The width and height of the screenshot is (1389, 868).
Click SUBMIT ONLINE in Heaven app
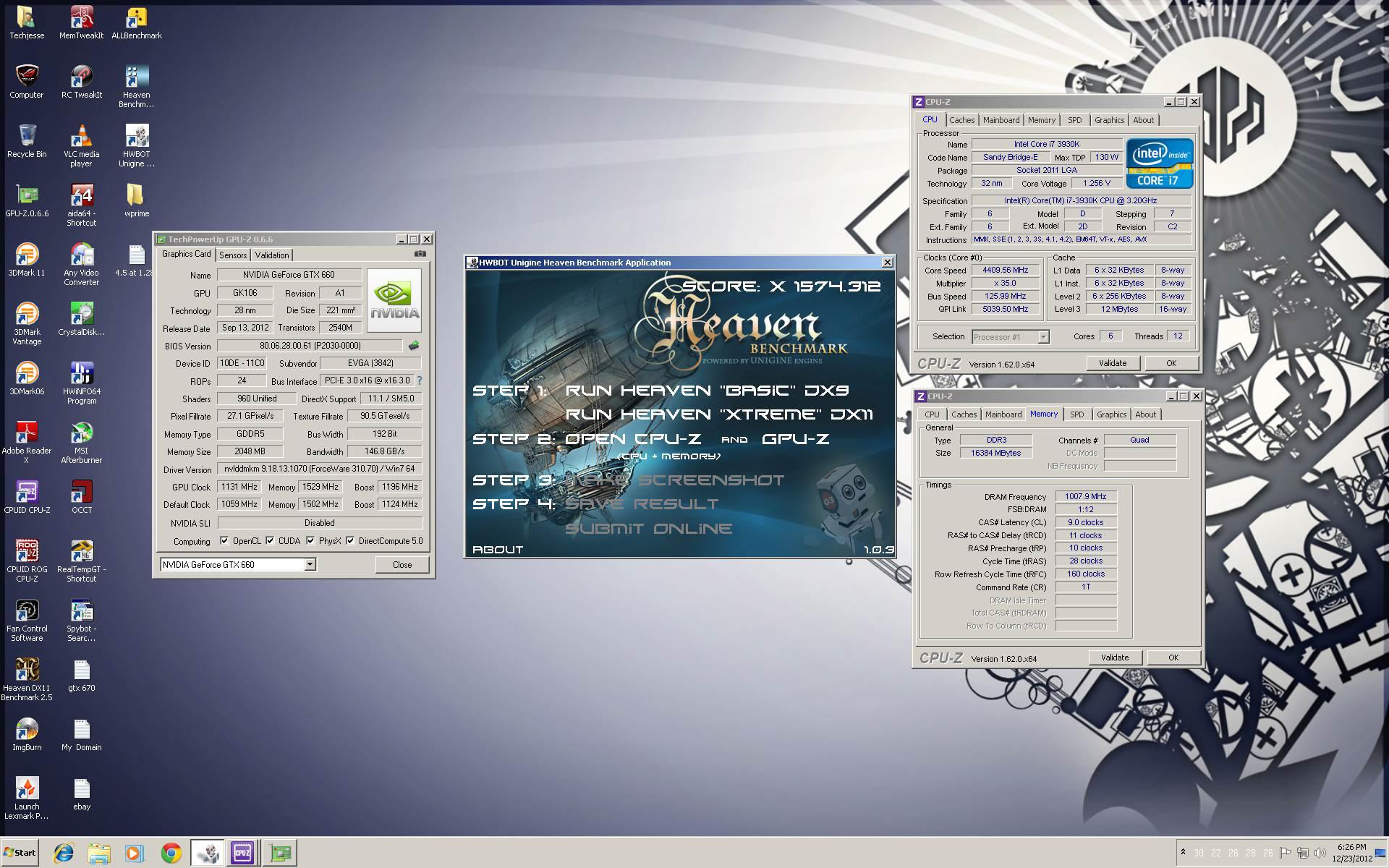coord(649,529)
